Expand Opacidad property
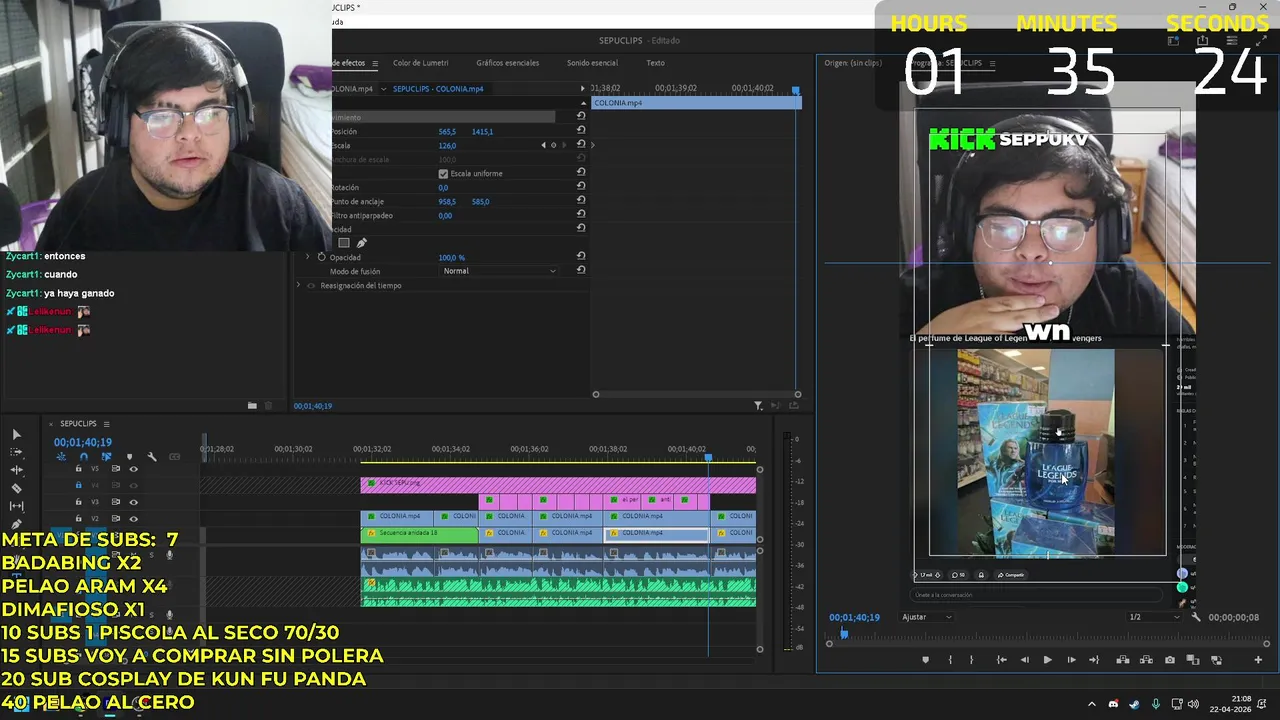 (x=308, y=257)
